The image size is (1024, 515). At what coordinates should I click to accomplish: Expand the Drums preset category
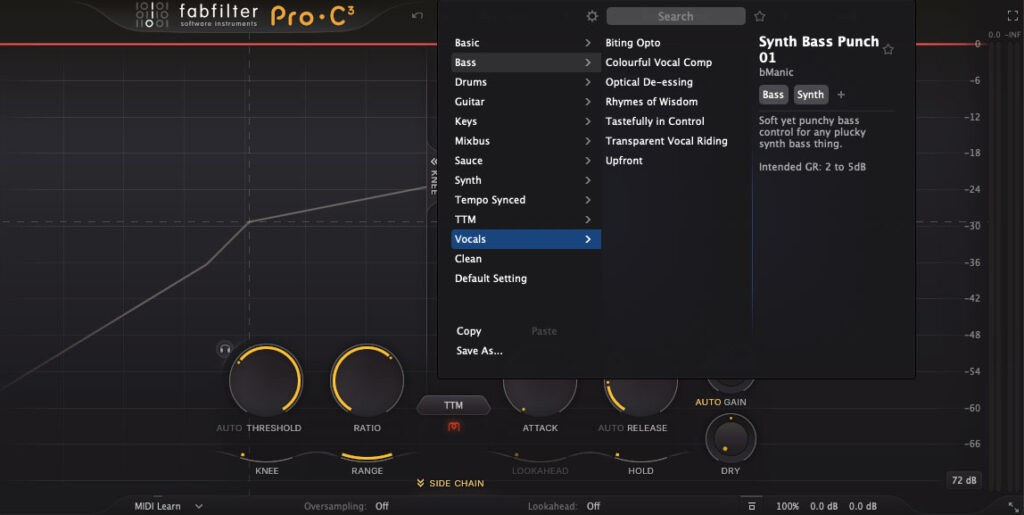526,82
